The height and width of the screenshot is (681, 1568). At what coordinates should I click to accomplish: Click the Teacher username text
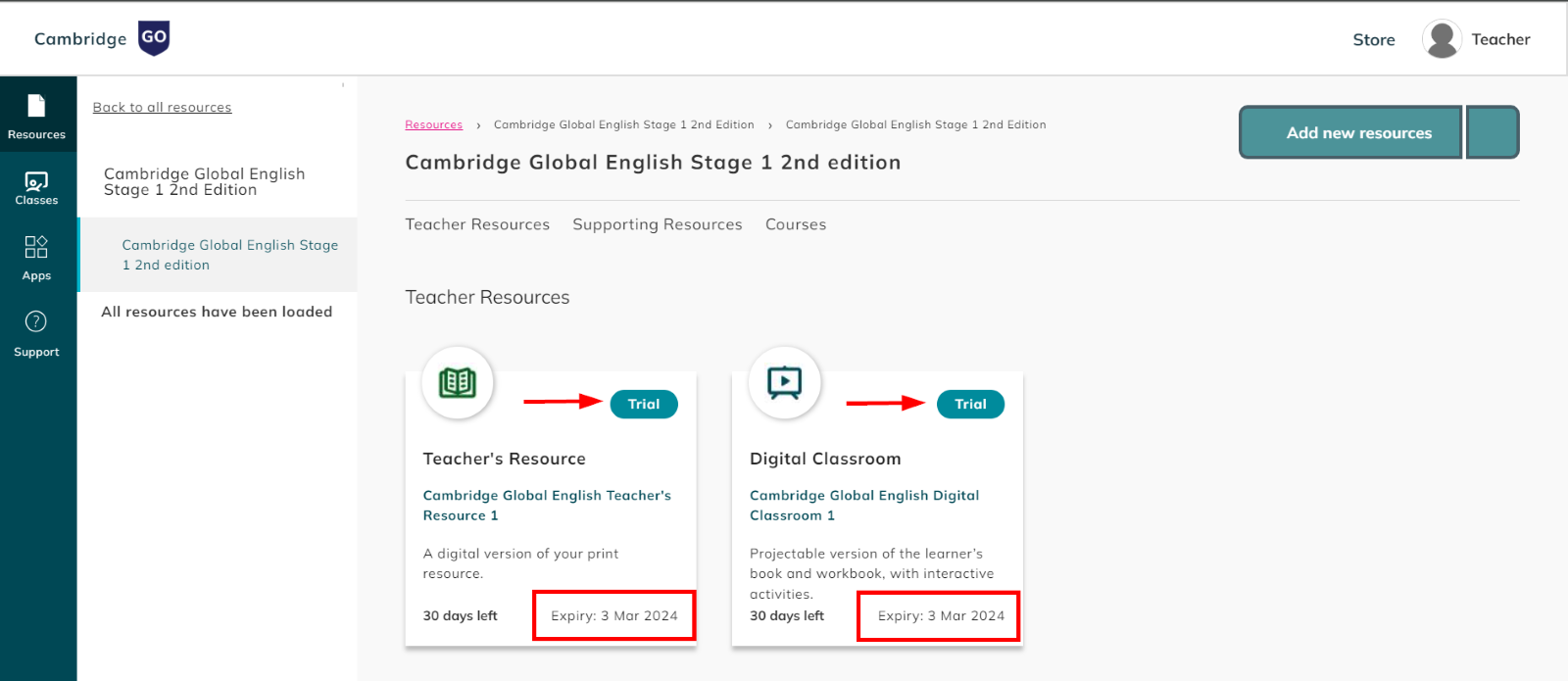pos(1500,39)
